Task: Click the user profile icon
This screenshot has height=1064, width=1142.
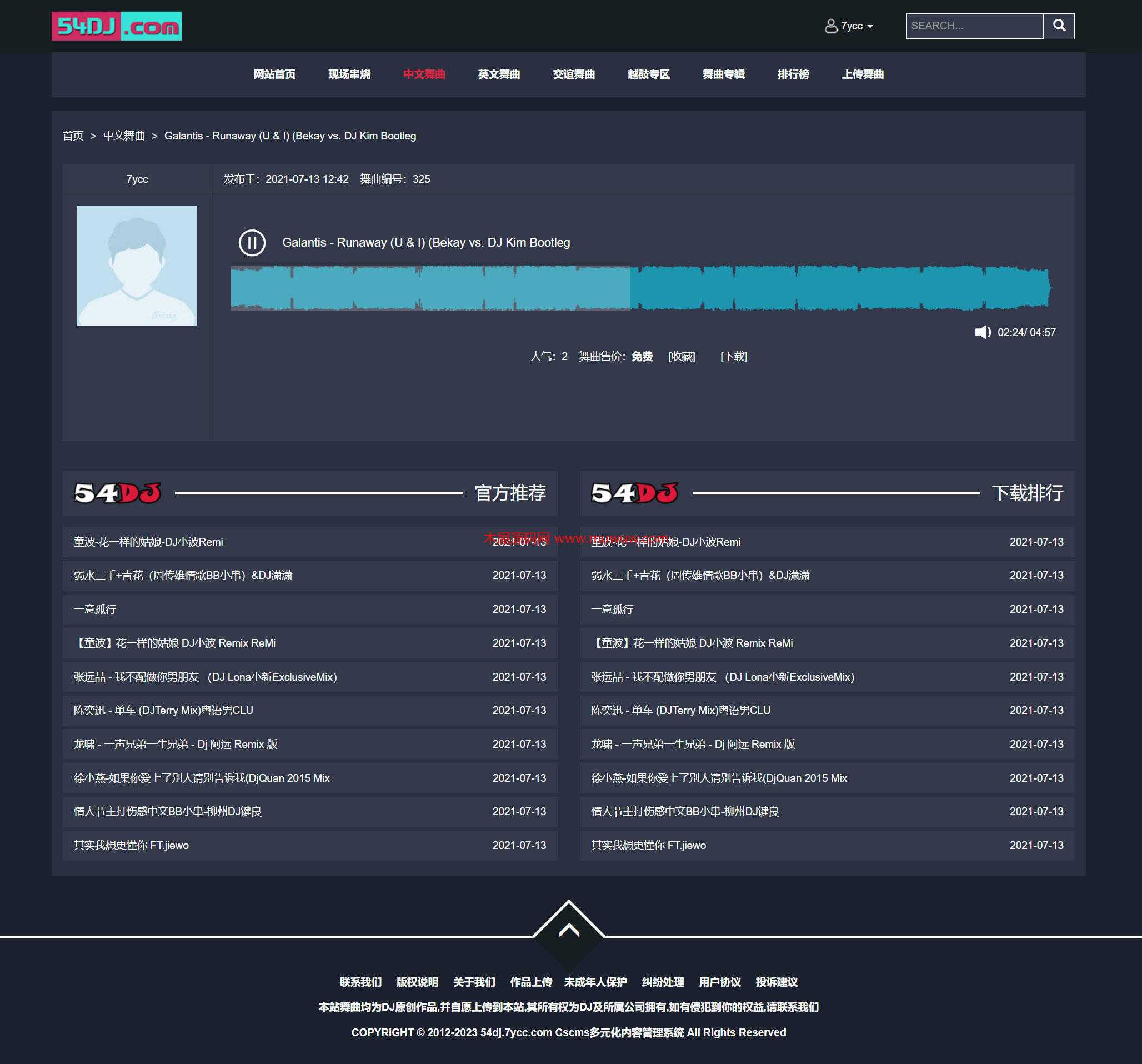Action: [830, 26]
